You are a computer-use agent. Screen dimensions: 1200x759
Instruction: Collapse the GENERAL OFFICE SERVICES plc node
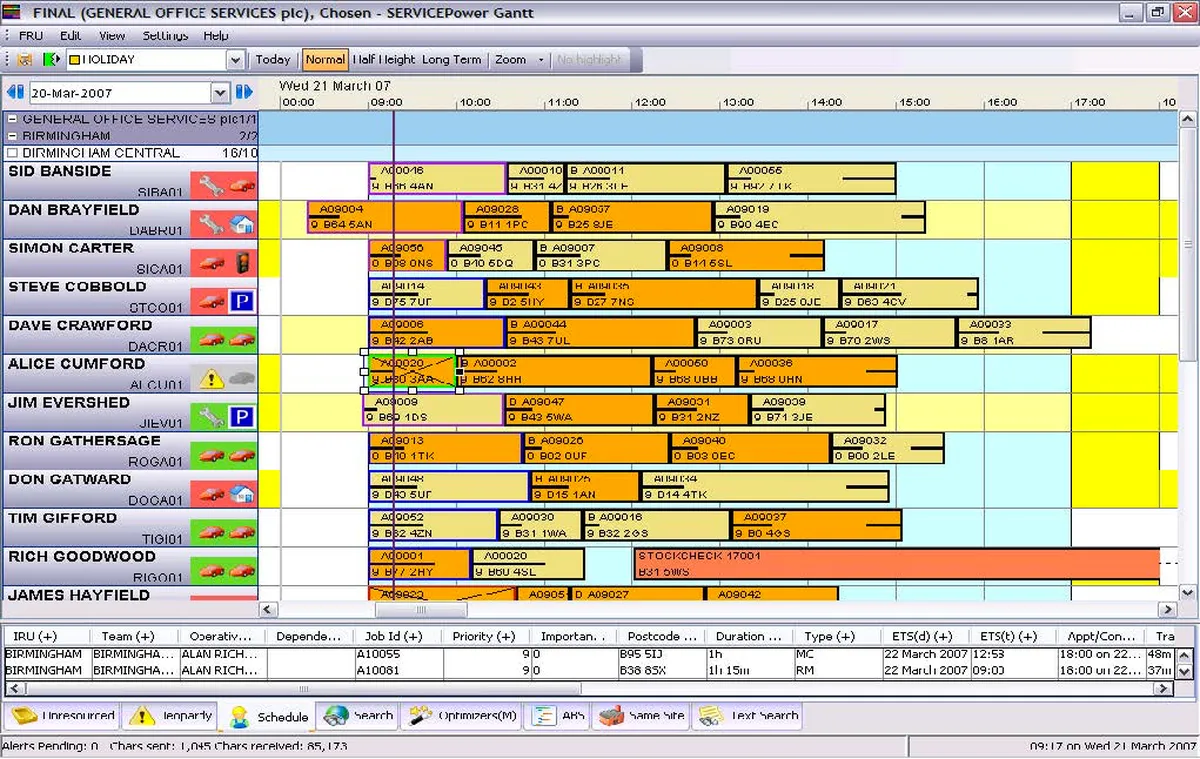pos(13,119)
